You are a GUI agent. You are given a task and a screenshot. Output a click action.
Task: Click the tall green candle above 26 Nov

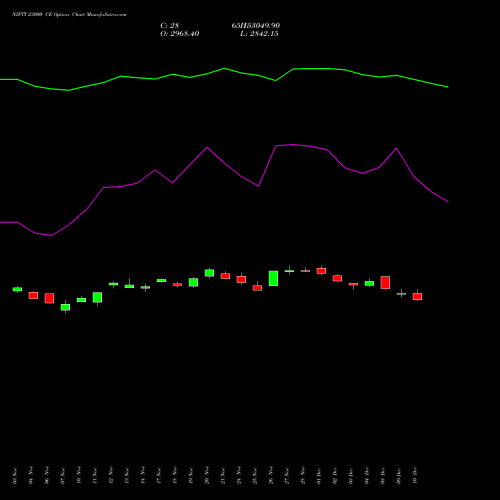pyautogui.click(x=273, y=278)
